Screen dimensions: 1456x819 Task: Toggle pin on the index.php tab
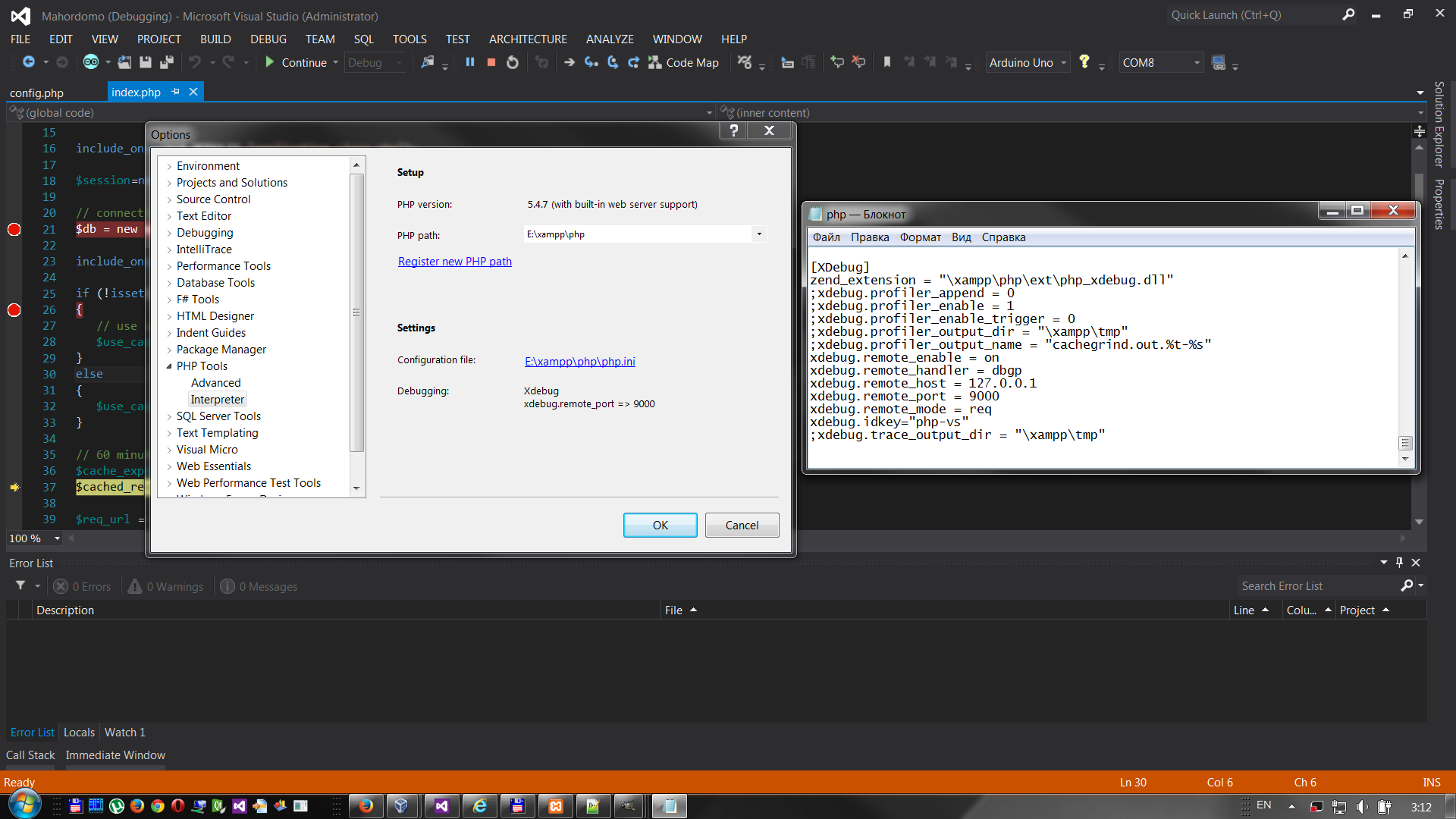point(176,91)
